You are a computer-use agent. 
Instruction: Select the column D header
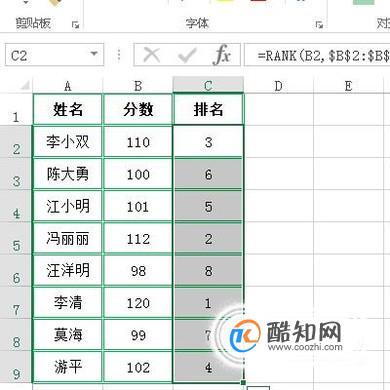coord(279,86)
